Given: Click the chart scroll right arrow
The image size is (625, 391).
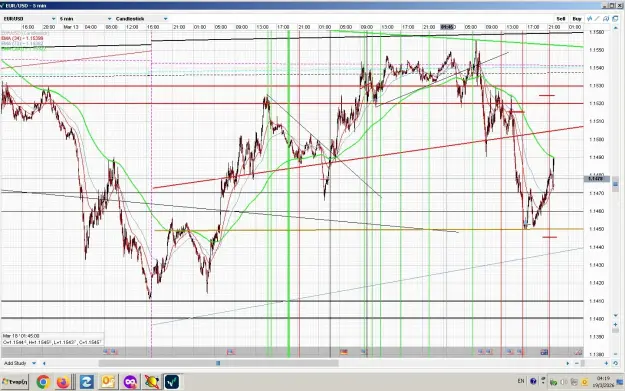Looking at the screenshot, I should [x=568, y=363].
